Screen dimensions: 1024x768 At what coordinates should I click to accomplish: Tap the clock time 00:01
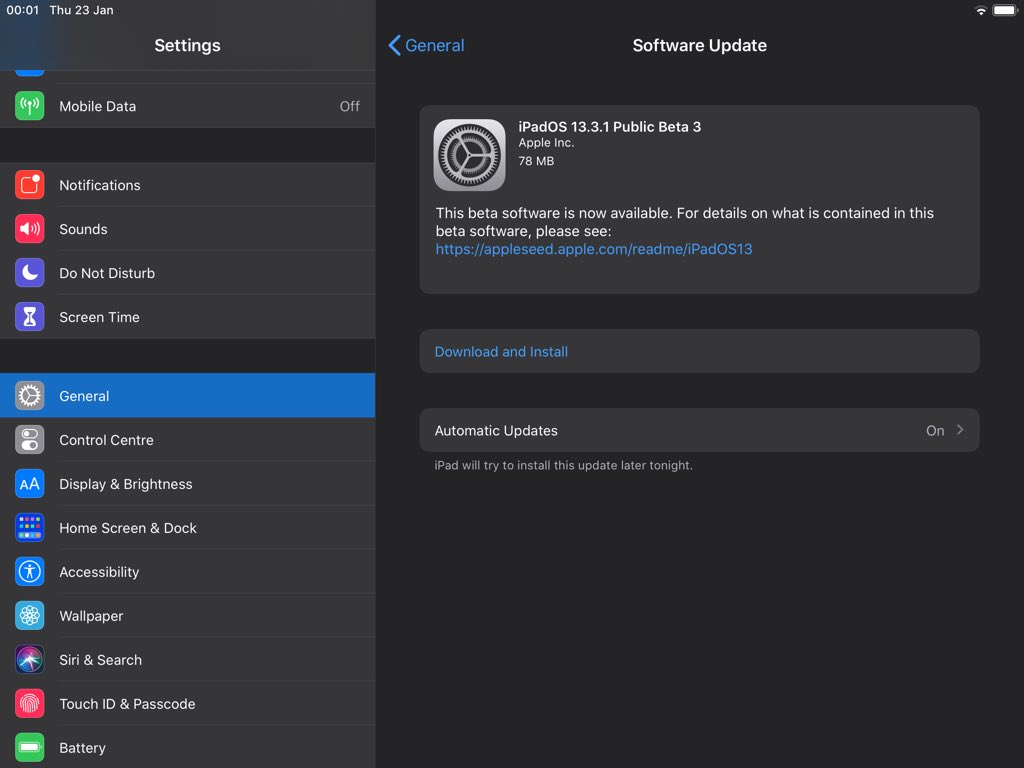pyautogui.click(x=23, y=10)
